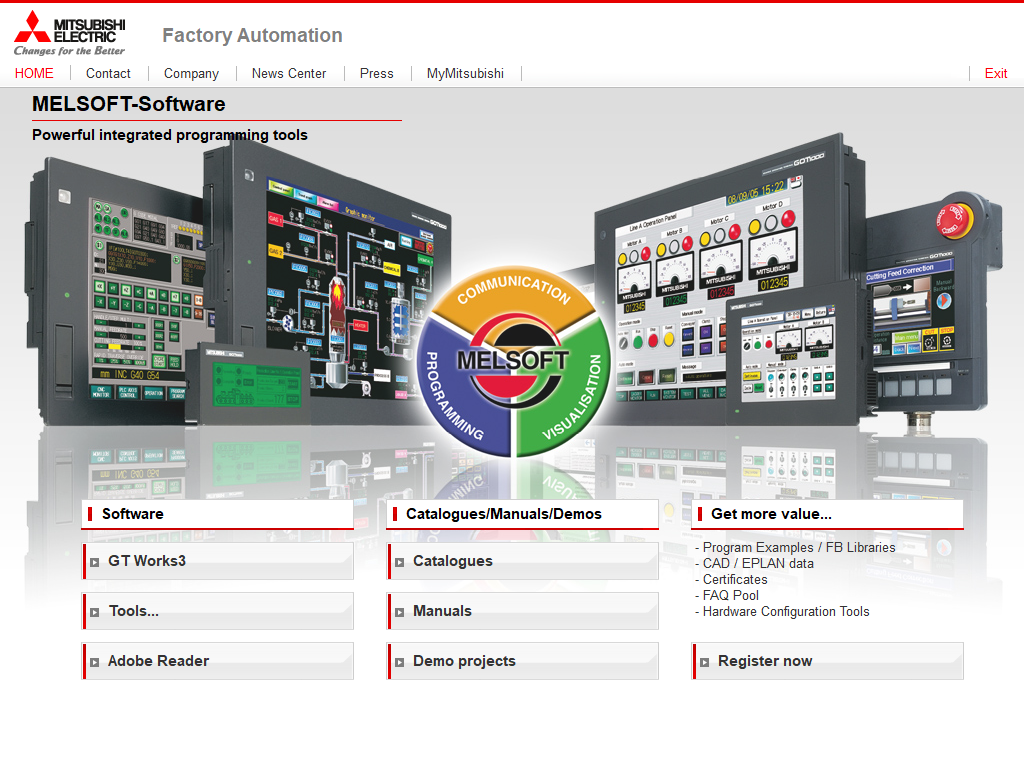
Task: Open the MyMitsubishi menu item
Action: [465, 73]
